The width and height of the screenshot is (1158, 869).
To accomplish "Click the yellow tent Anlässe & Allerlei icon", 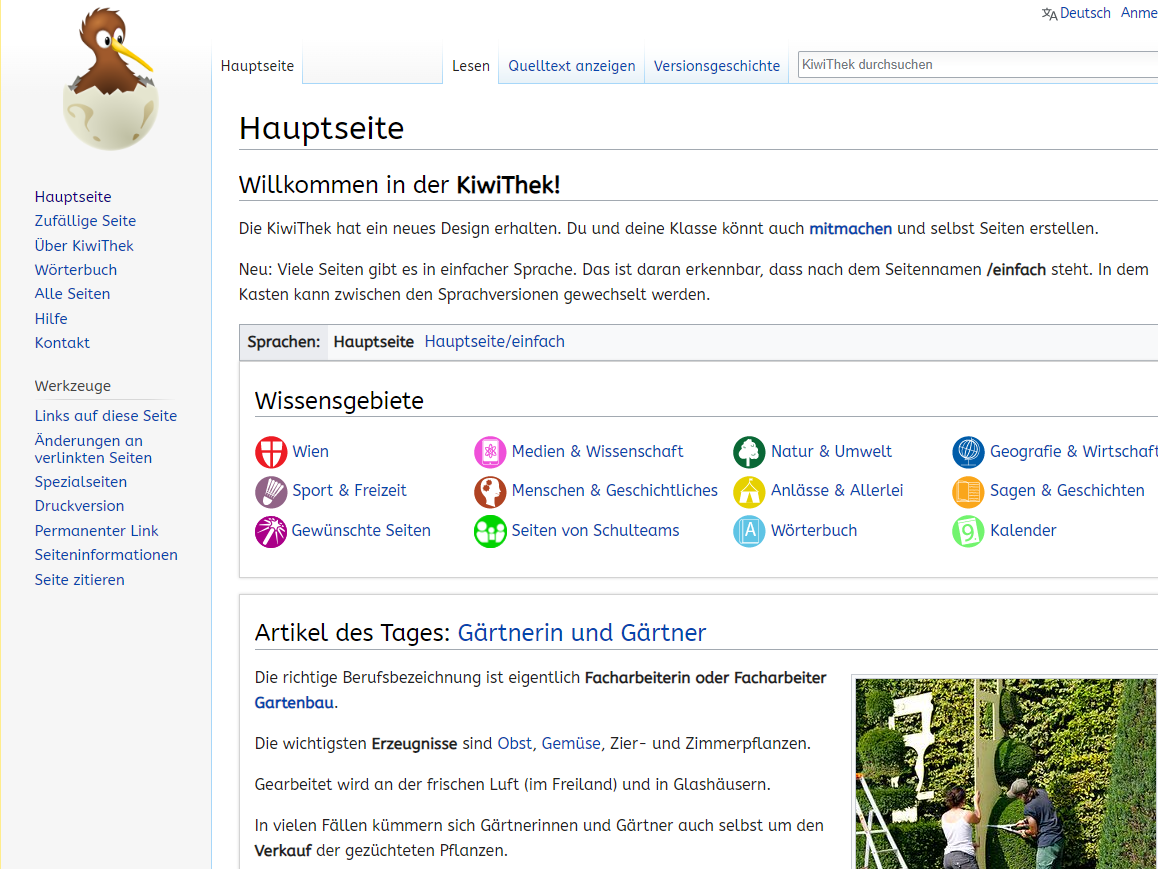I will click(749, 491).
